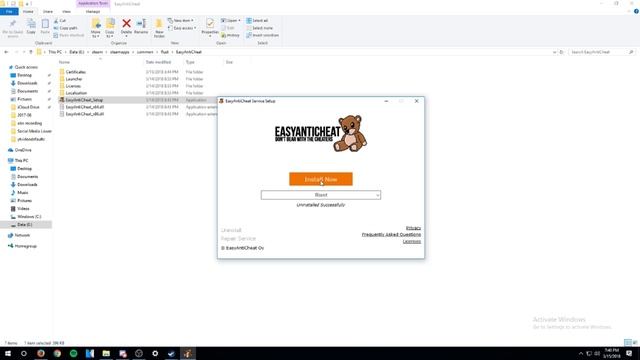
Task: Click the Chrome taskbar icon
Action: pyautogui.click(x=57, y=353)
